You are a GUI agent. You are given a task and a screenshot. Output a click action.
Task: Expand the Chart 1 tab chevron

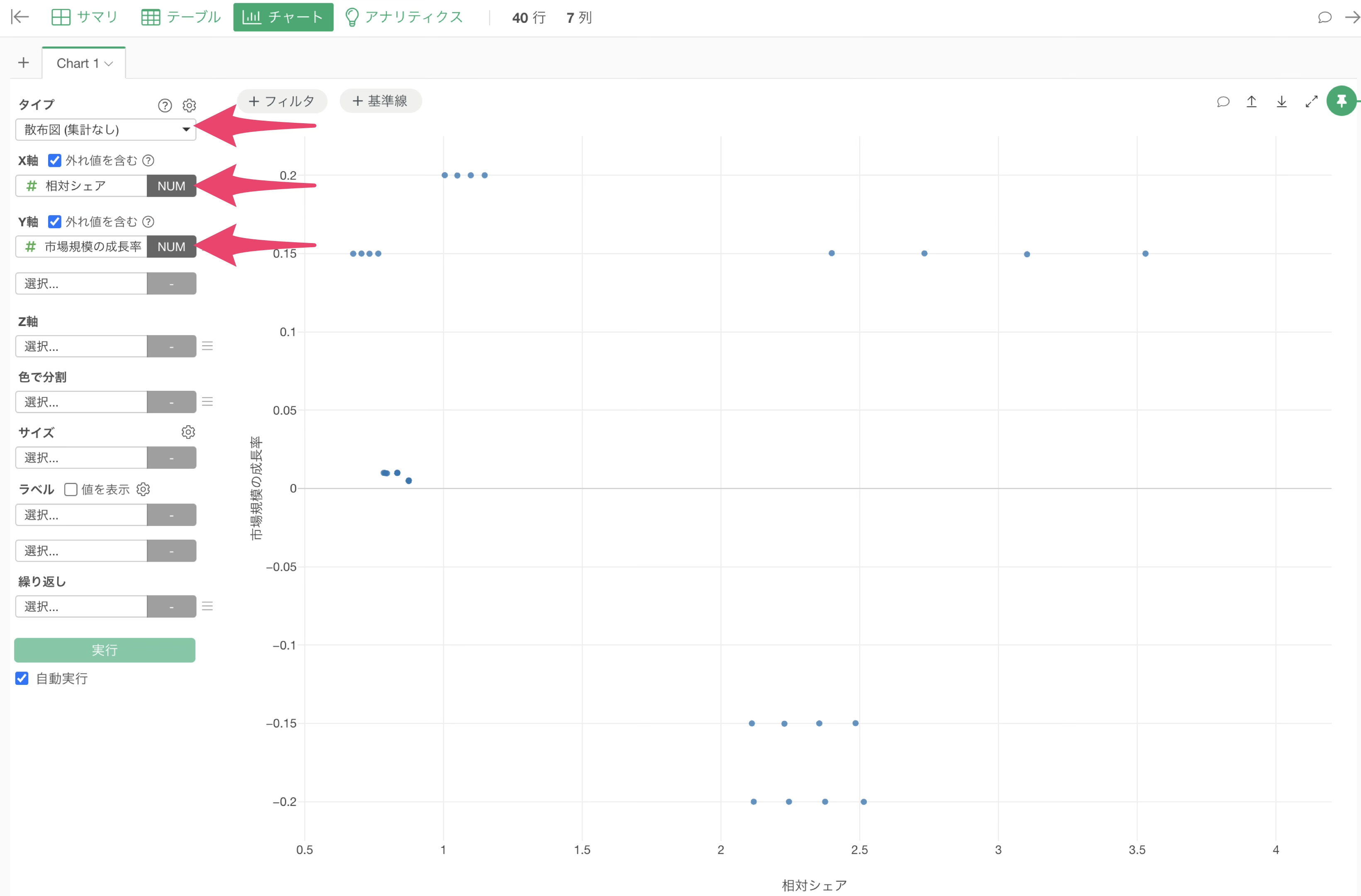(x=109, y=63)
